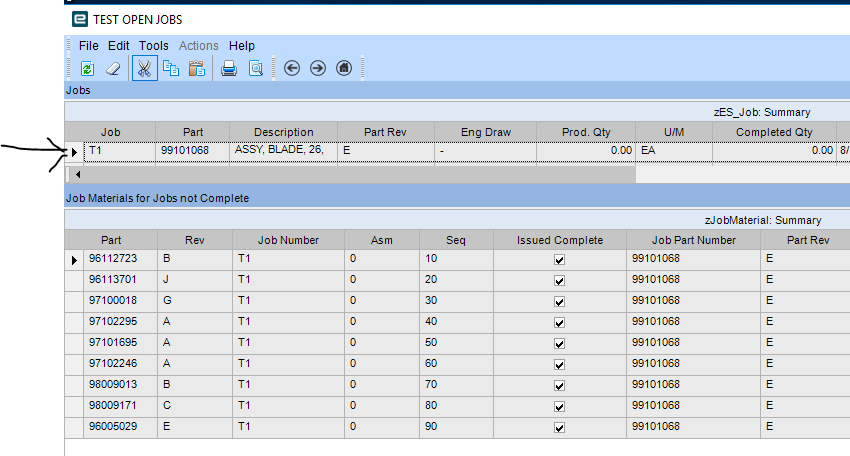
Task: Open the Help menu
Action: 241,46
